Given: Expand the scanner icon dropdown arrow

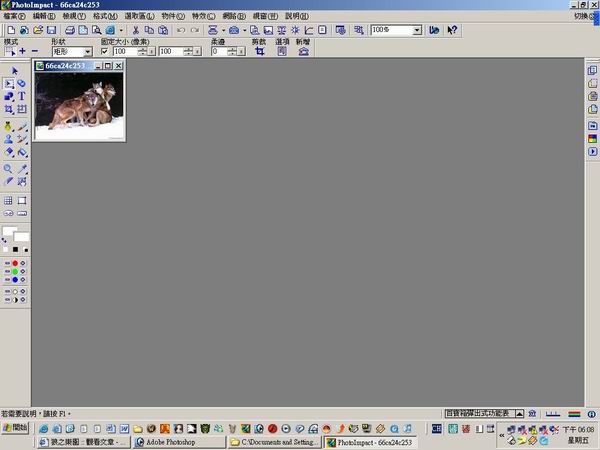Looking at the screenshot, I should tap(223, 30).
